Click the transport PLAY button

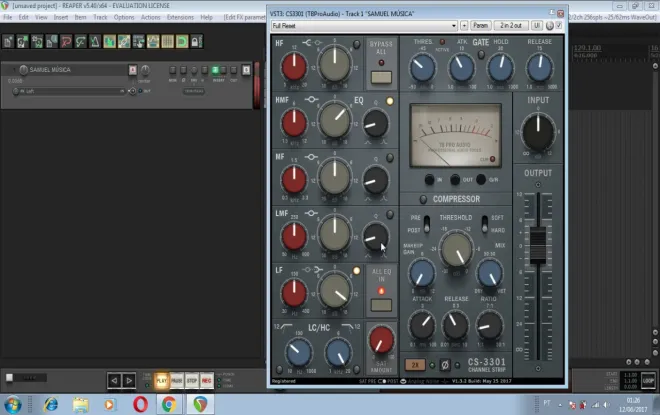point(162,380)
